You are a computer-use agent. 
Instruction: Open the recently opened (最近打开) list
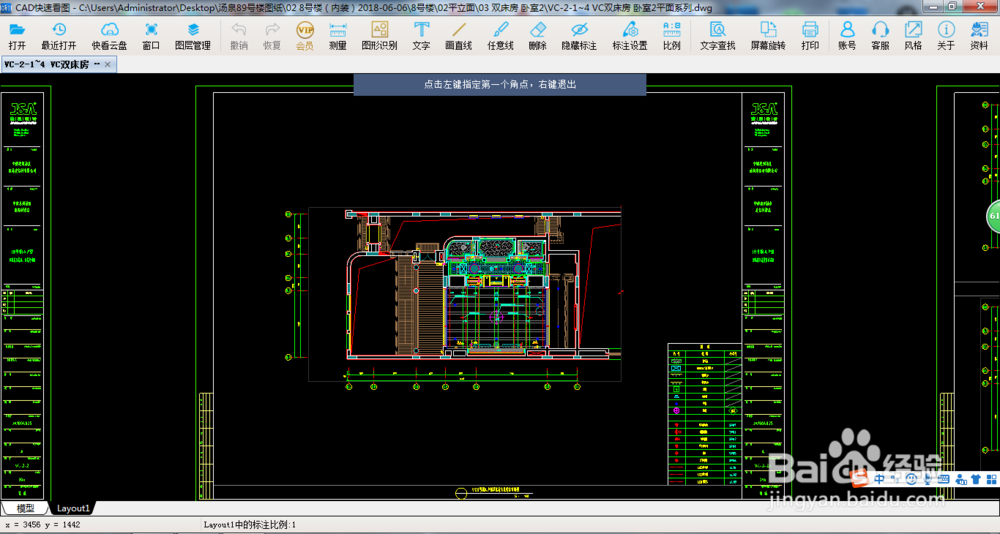(x=58, y=36)
